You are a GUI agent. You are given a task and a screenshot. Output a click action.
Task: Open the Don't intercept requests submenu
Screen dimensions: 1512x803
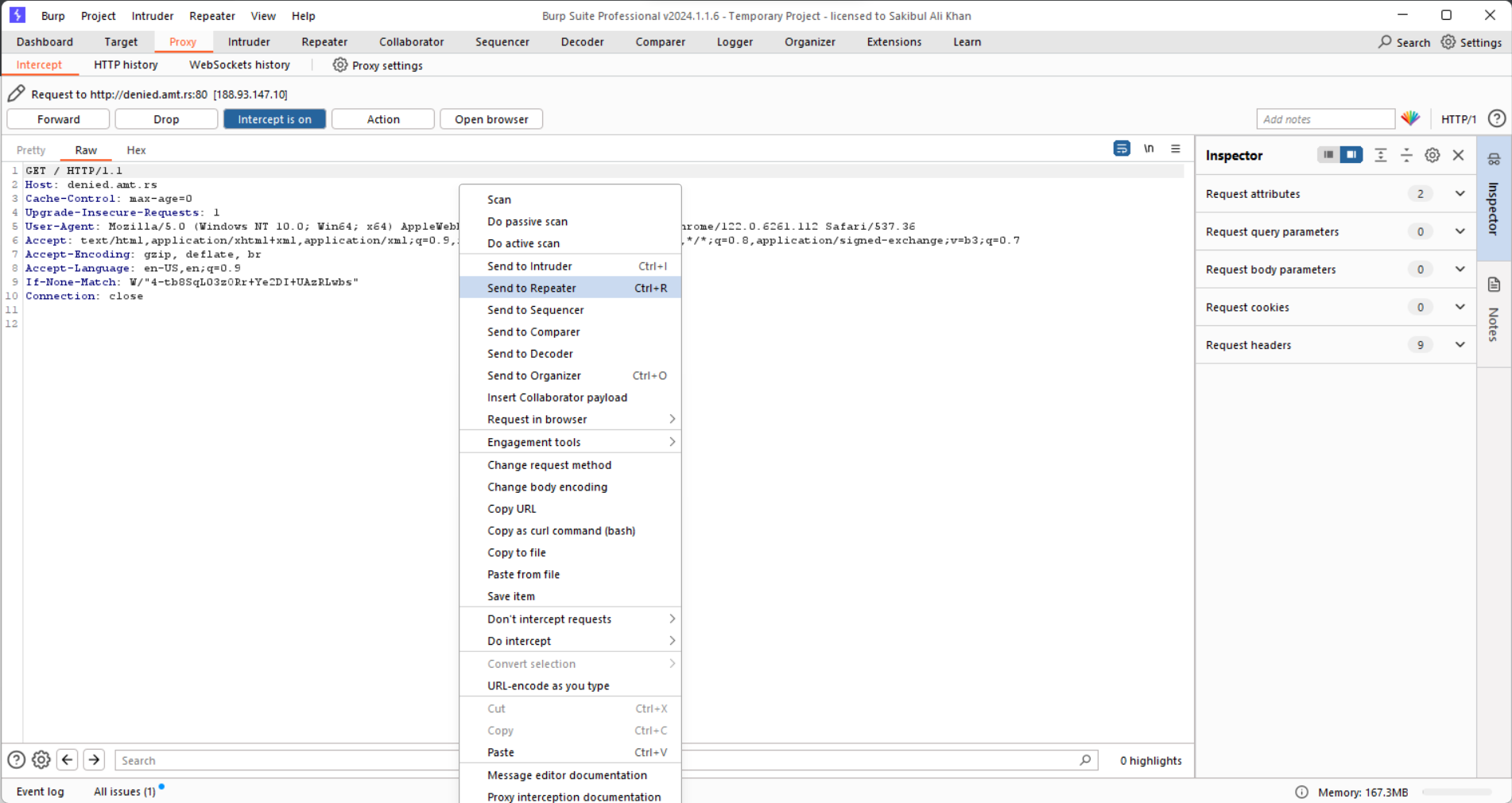click(x=570, y=619)
